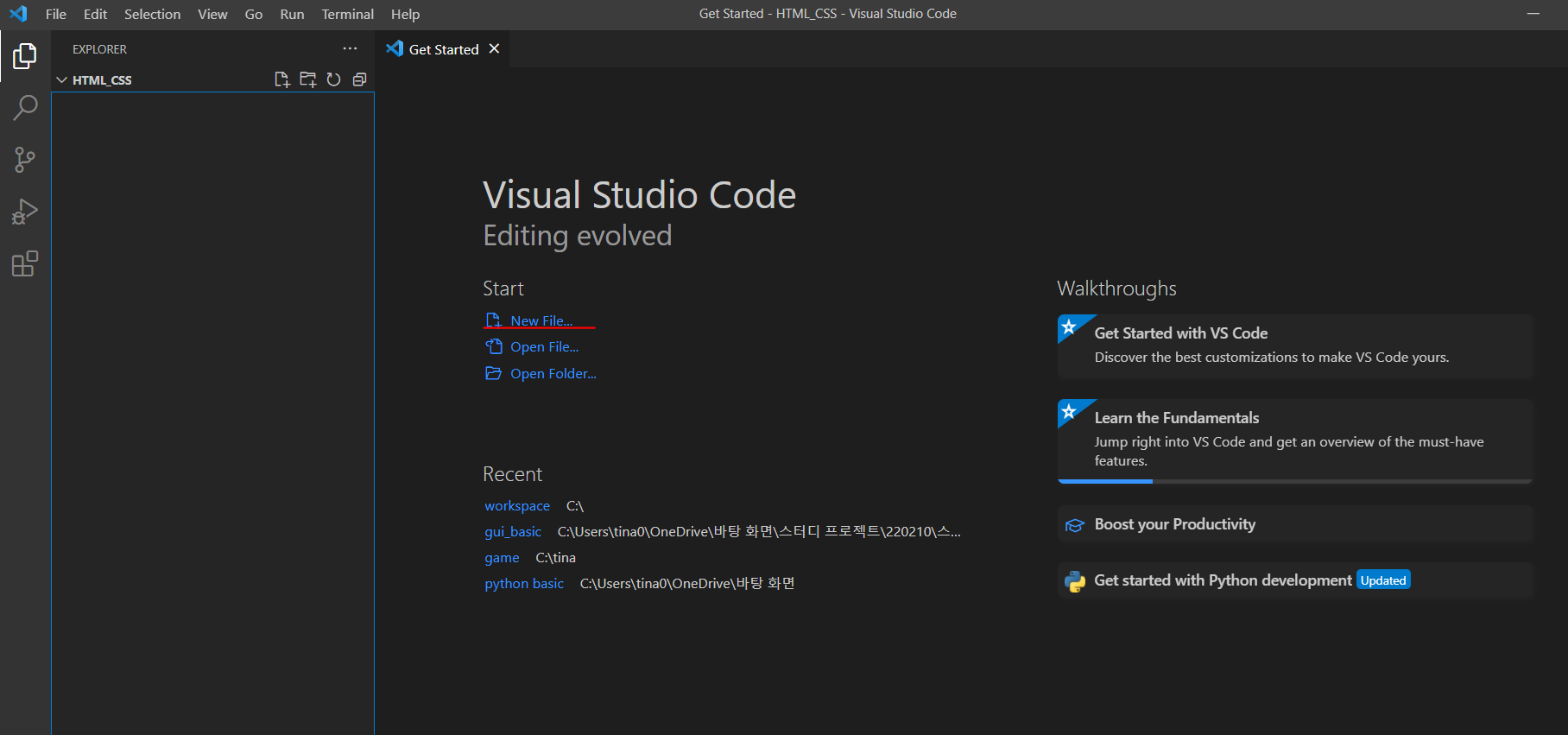
Task: Open the Explorer view in activity bar
Action: click(25, 56)
